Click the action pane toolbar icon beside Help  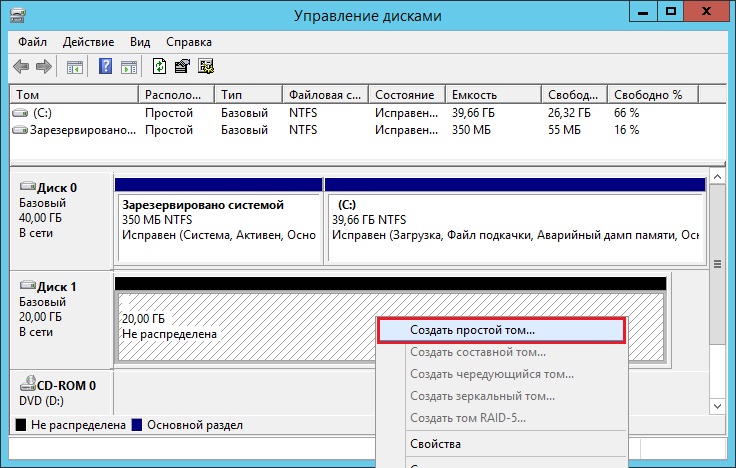click(128, 67)
